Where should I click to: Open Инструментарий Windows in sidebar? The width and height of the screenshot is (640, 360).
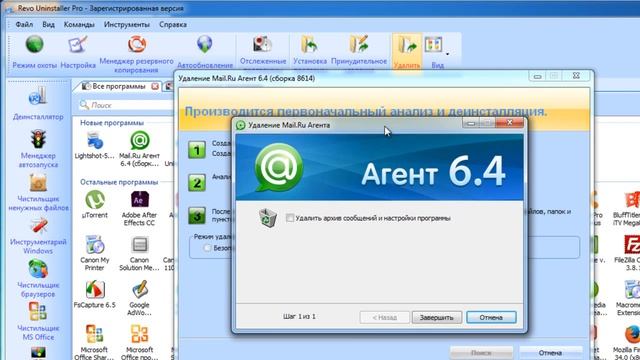pyautogui.click(x=38, y=236)
